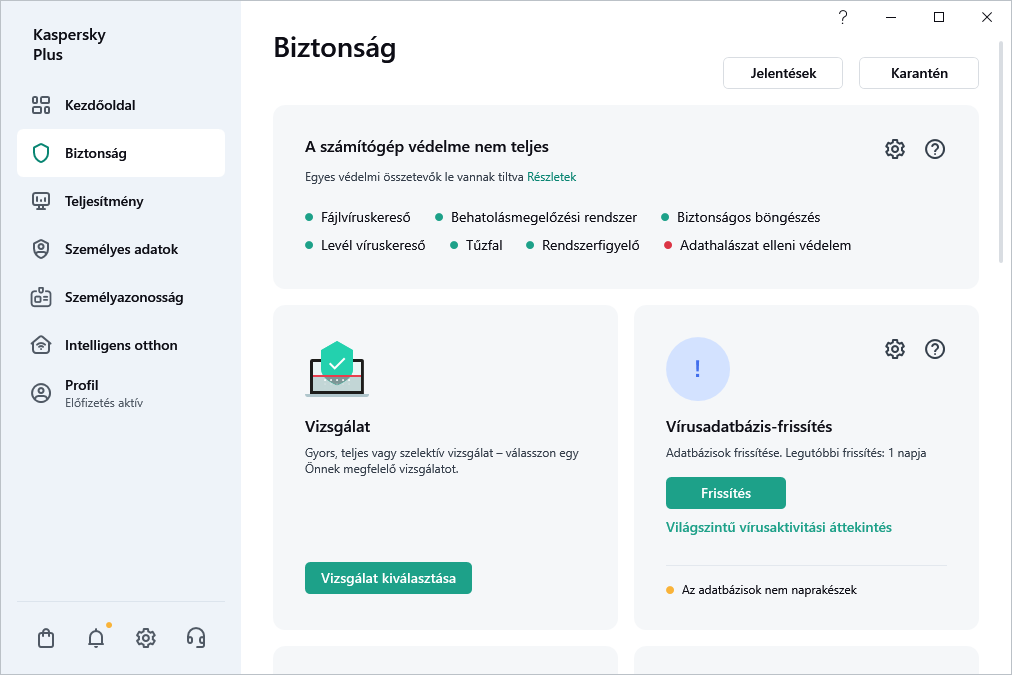
Task: Open settings gear in bottom sidebar
Action: (x=146, y=638)
